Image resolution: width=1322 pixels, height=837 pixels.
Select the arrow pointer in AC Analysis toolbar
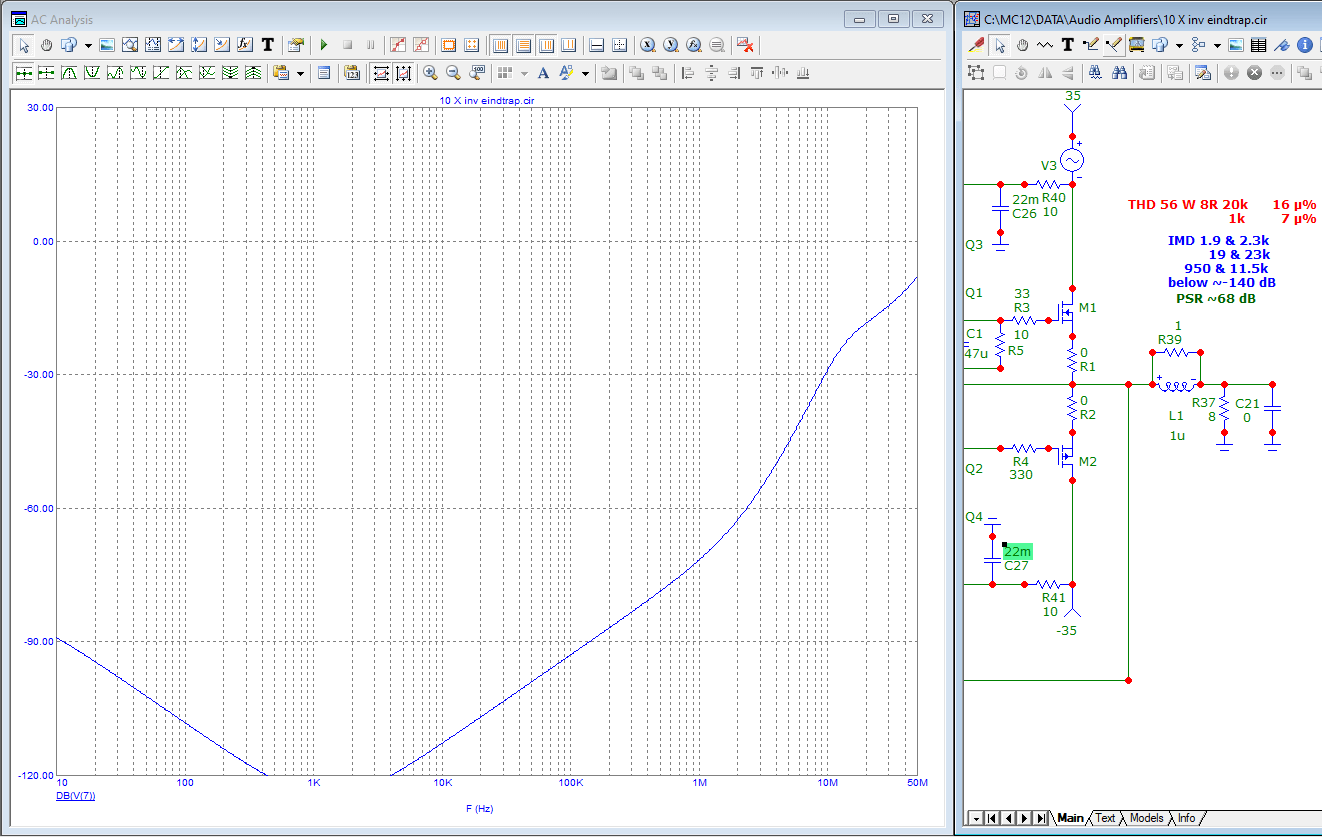[24, 45]
